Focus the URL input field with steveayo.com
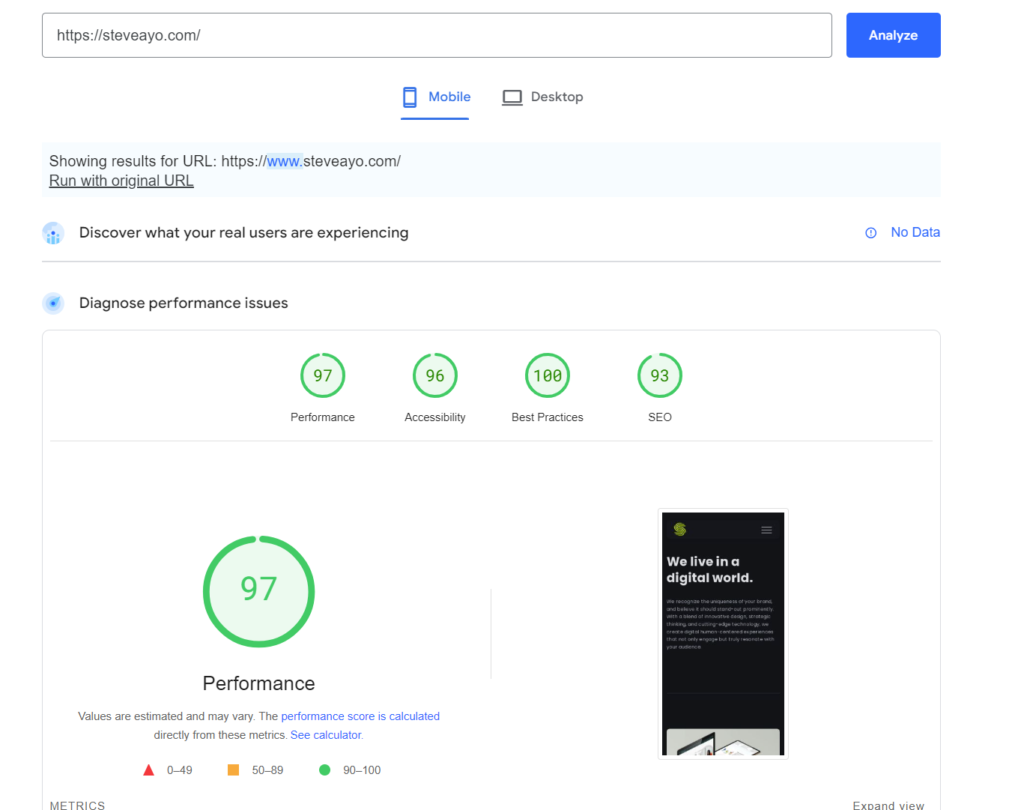The image size is (1024, 810). [x=437, y=35]
